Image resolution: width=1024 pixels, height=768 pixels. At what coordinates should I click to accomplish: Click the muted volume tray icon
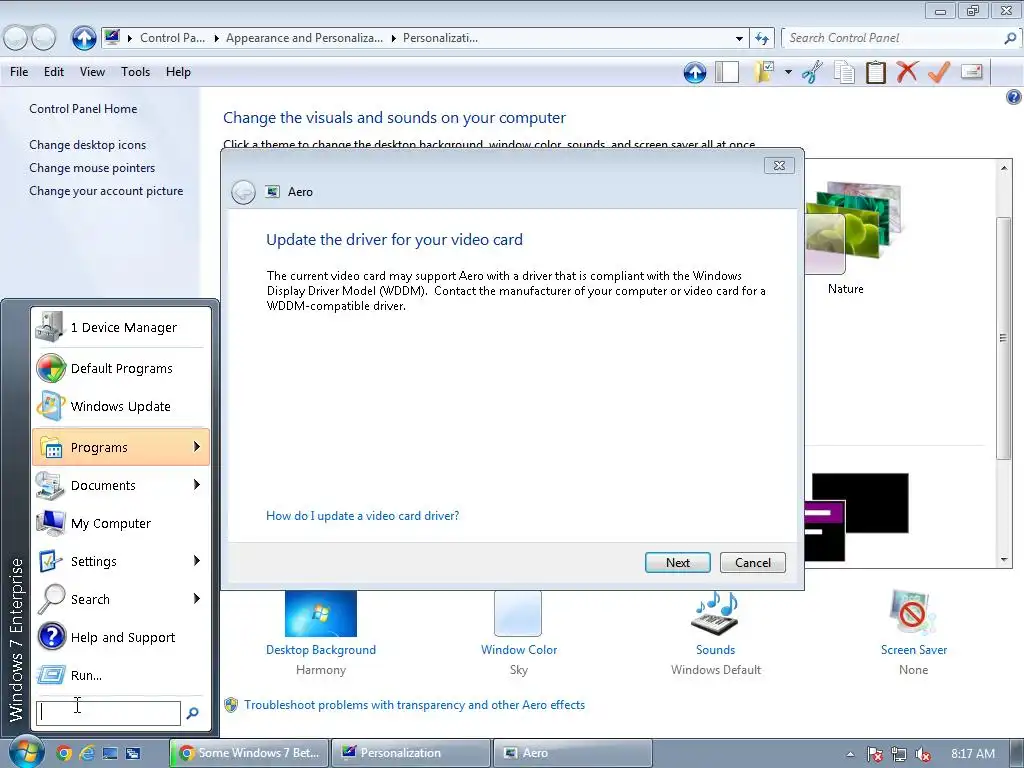[x=922, y=754]
